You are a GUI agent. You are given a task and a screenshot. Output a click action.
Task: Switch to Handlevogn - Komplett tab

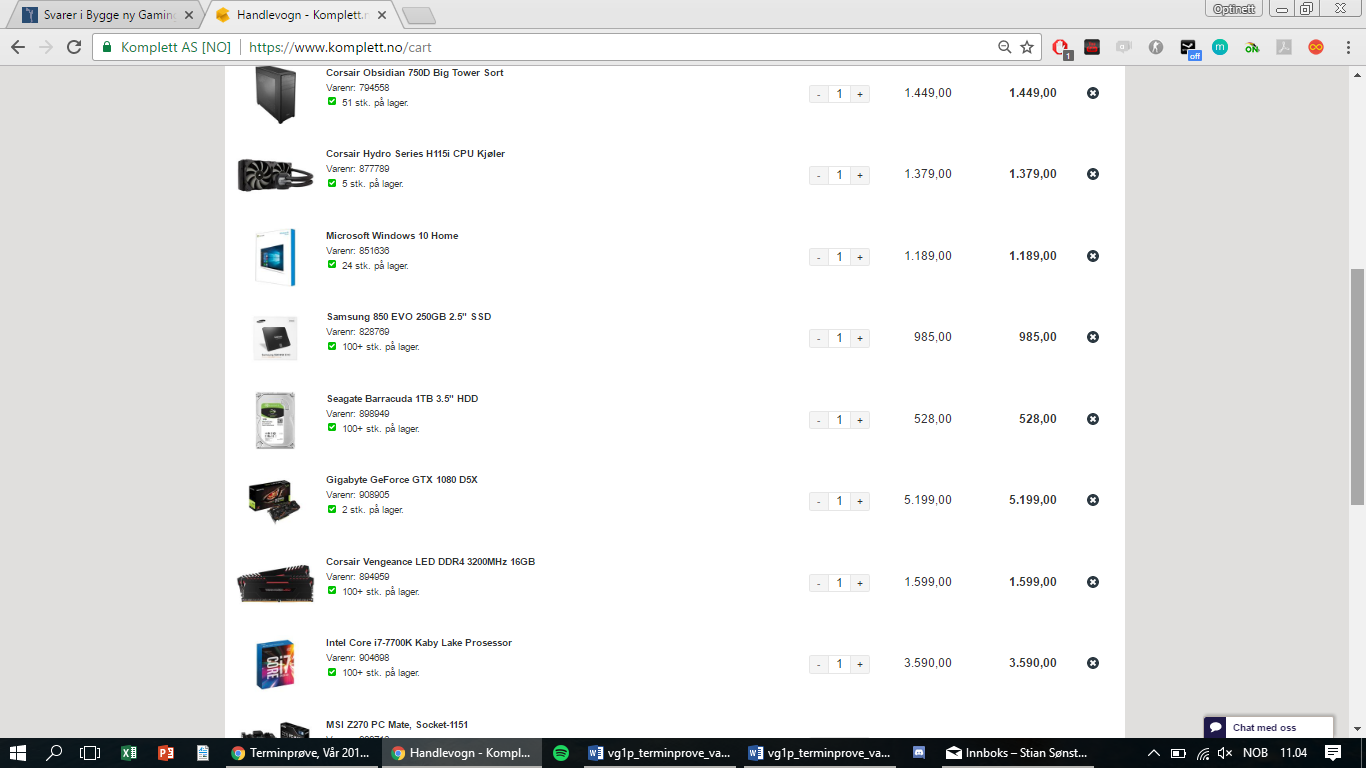click(x=300, y=15)
